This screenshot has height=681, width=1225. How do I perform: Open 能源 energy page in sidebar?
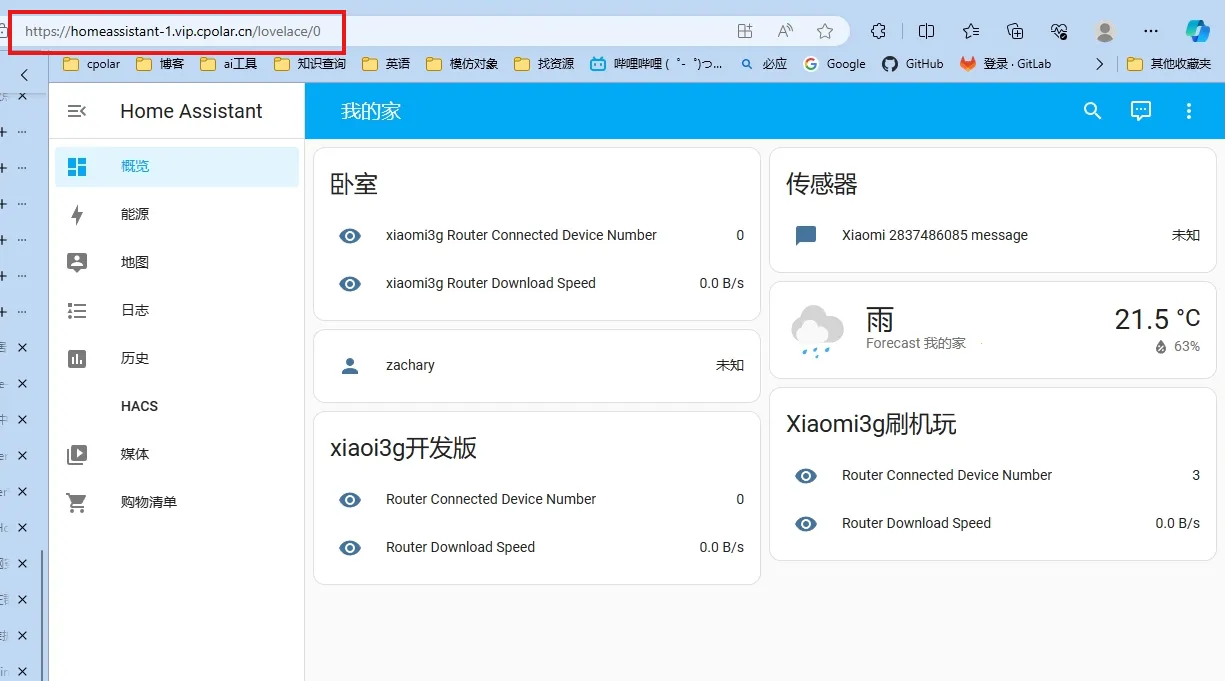[x=135, y=214]
